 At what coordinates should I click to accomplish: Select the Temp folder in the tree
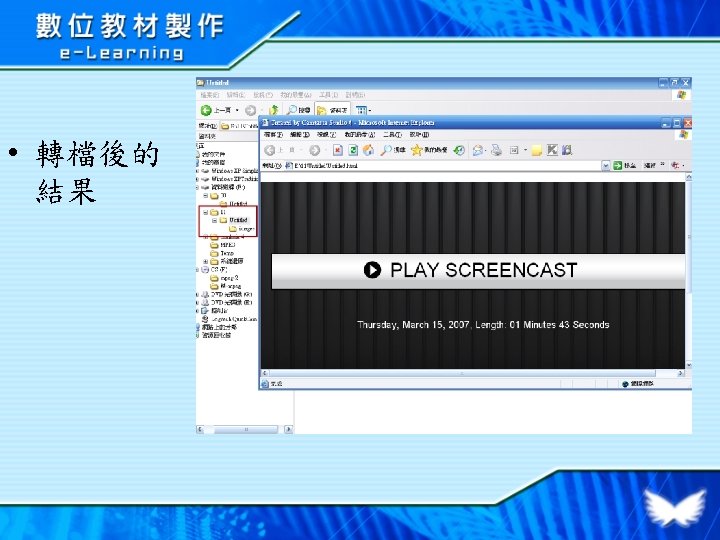[x=222, y=253]
